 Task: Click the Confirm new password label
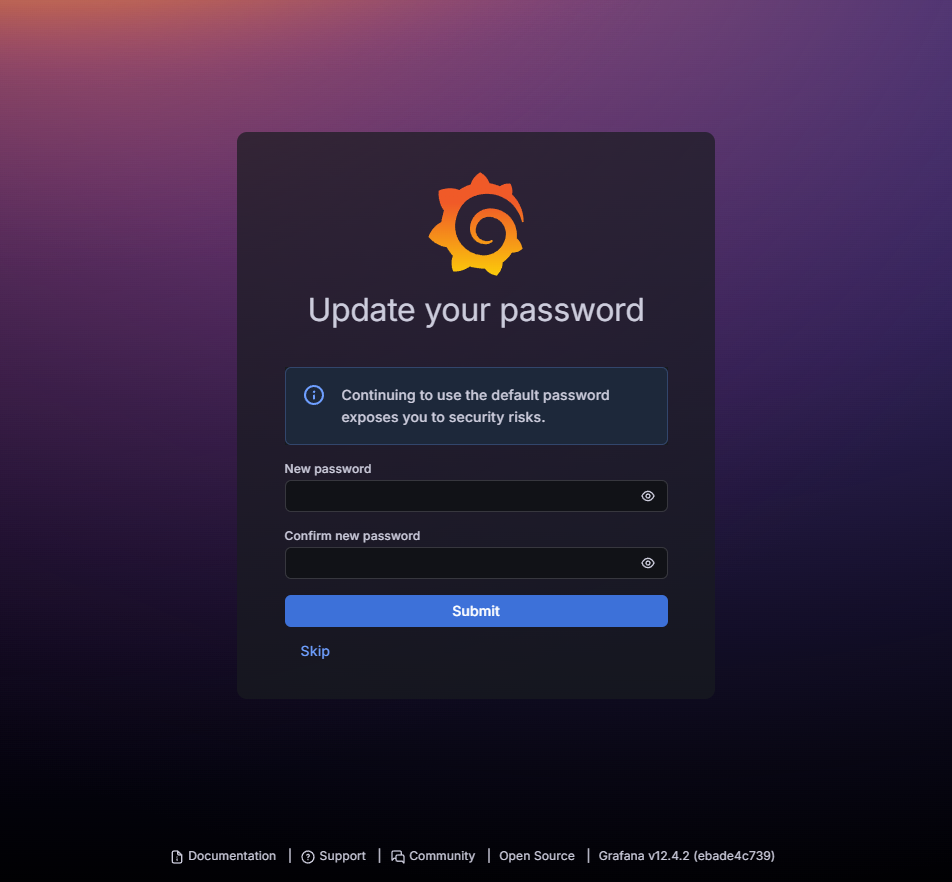click(352, 535)
